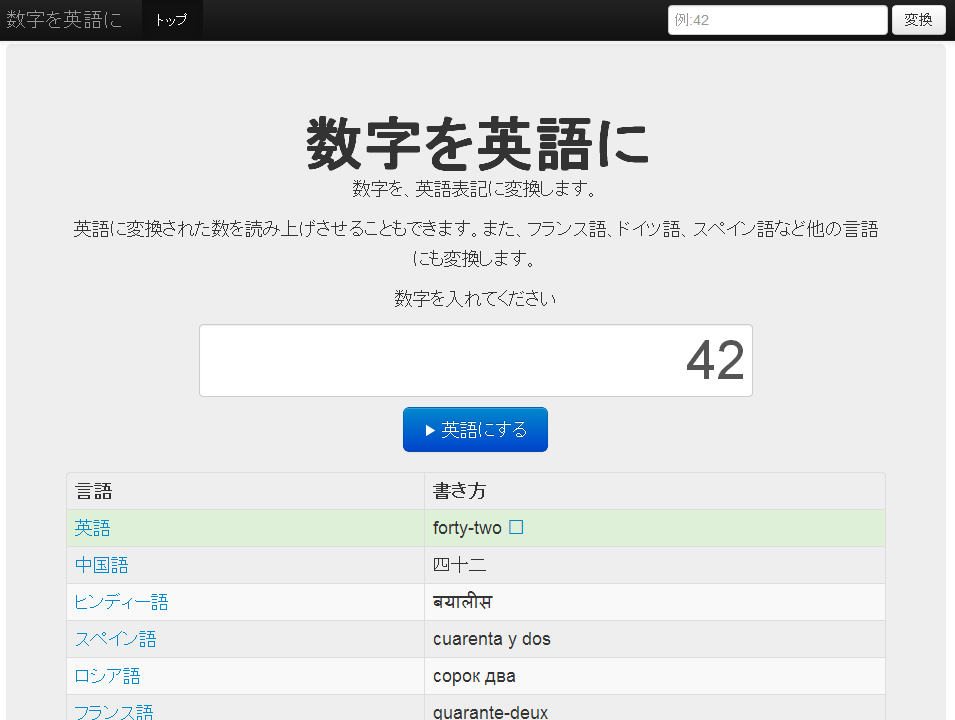The image size is (955, 720).
Task: Click the बयालीस Hindi result cell
Action: [655, 602]
